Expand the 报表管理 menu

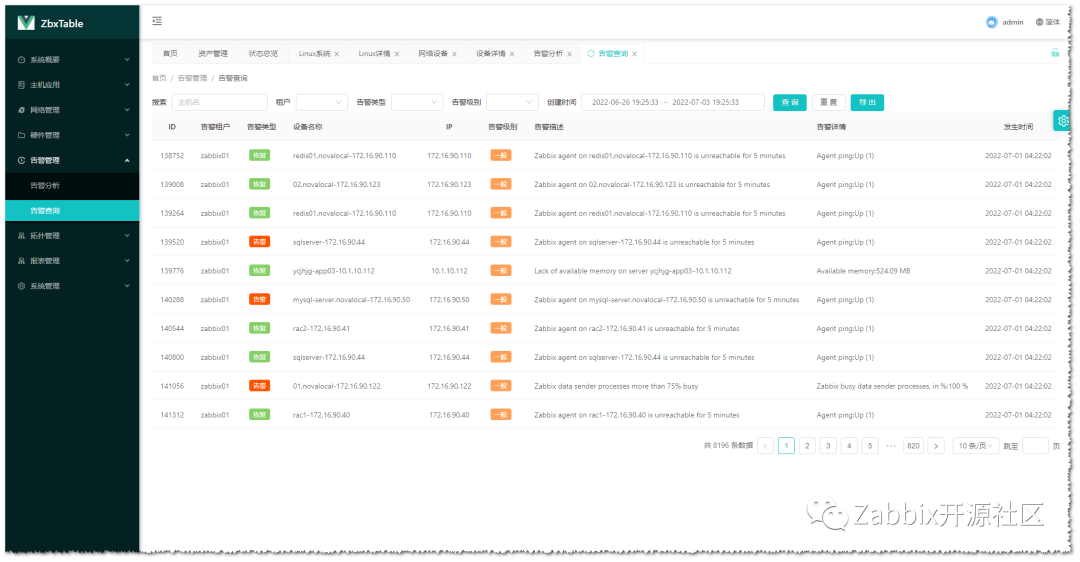pyautogui.click(x=127, y=261)
